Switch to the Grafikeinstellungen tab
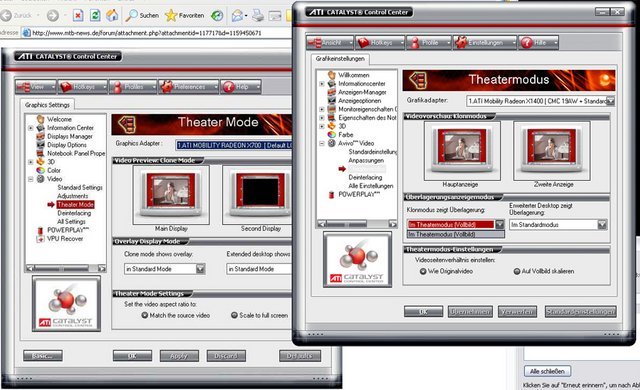Viewport: 640px width, 390px height. [340, 59]
